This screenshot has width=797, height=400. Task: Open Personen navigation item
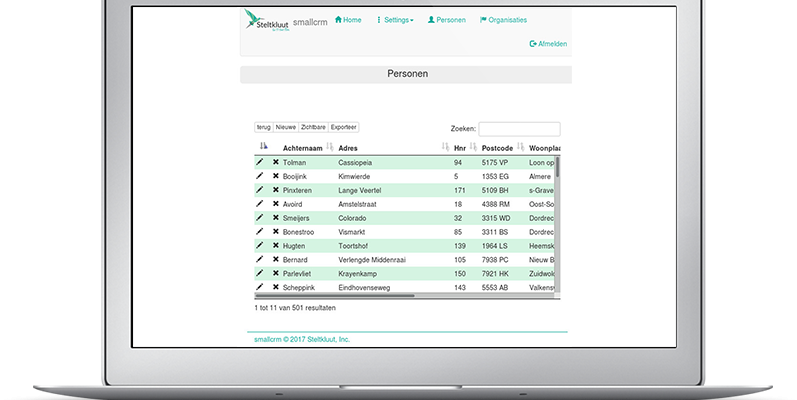click(447, 20)
